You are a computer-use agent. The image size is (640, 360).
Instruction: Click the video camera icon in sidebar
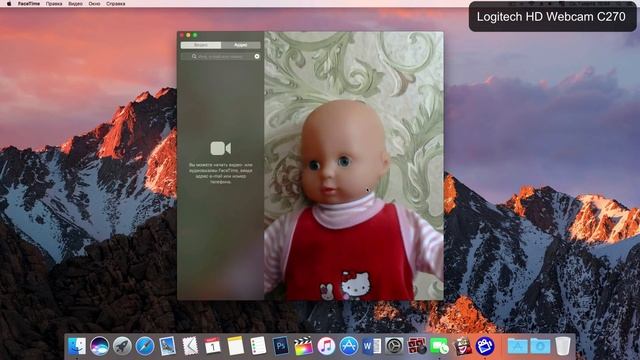coord(220,148)
